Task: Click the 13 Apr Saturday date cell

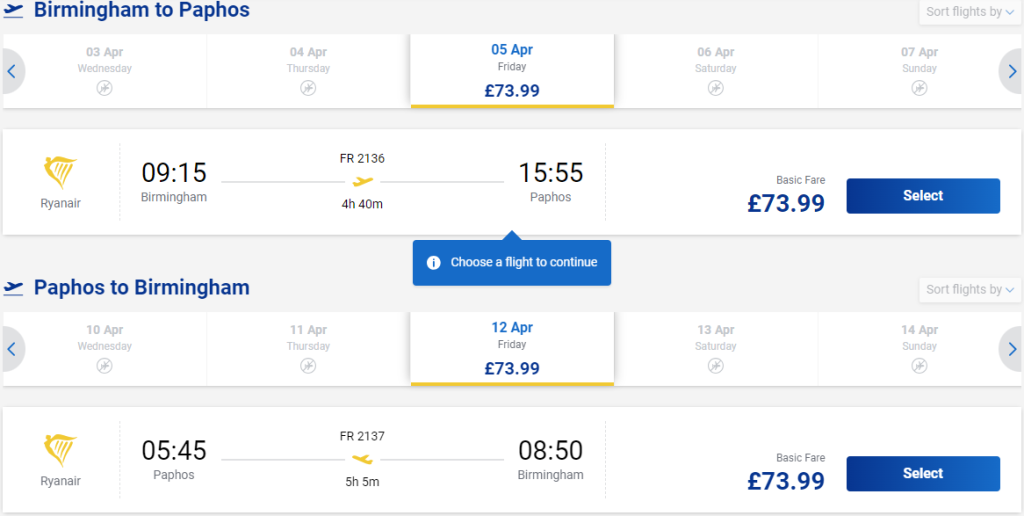Action: point(716,349)
